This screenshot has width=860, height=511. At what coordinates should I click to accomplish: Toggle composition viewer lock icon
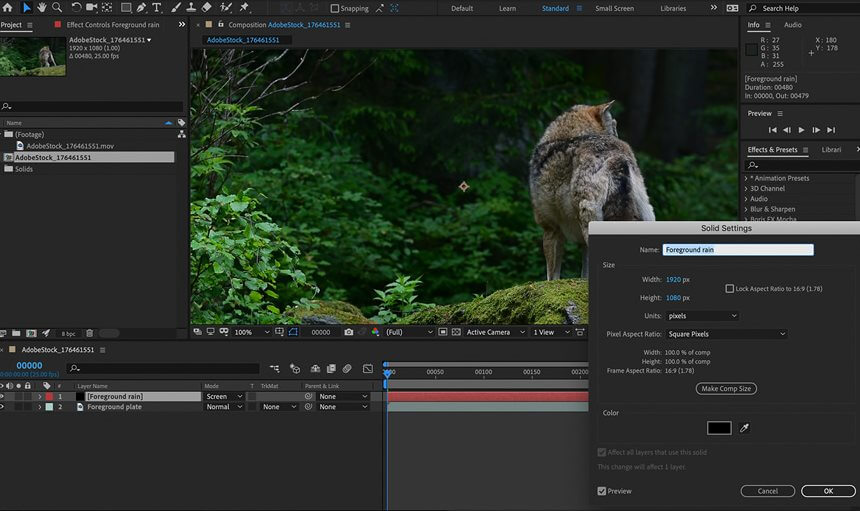221,25
